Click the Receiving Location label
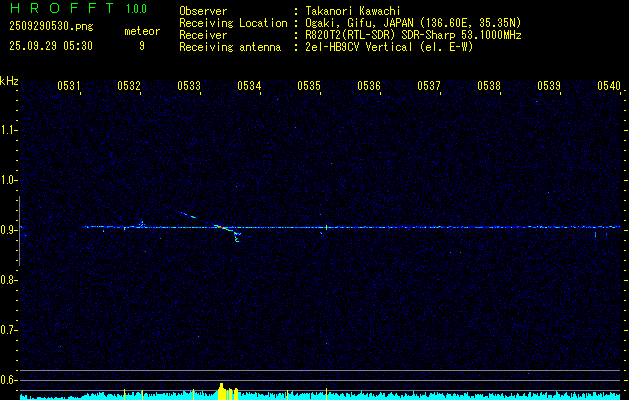The width and height of the screenshot is (629, 400). [x=233, y=24]
